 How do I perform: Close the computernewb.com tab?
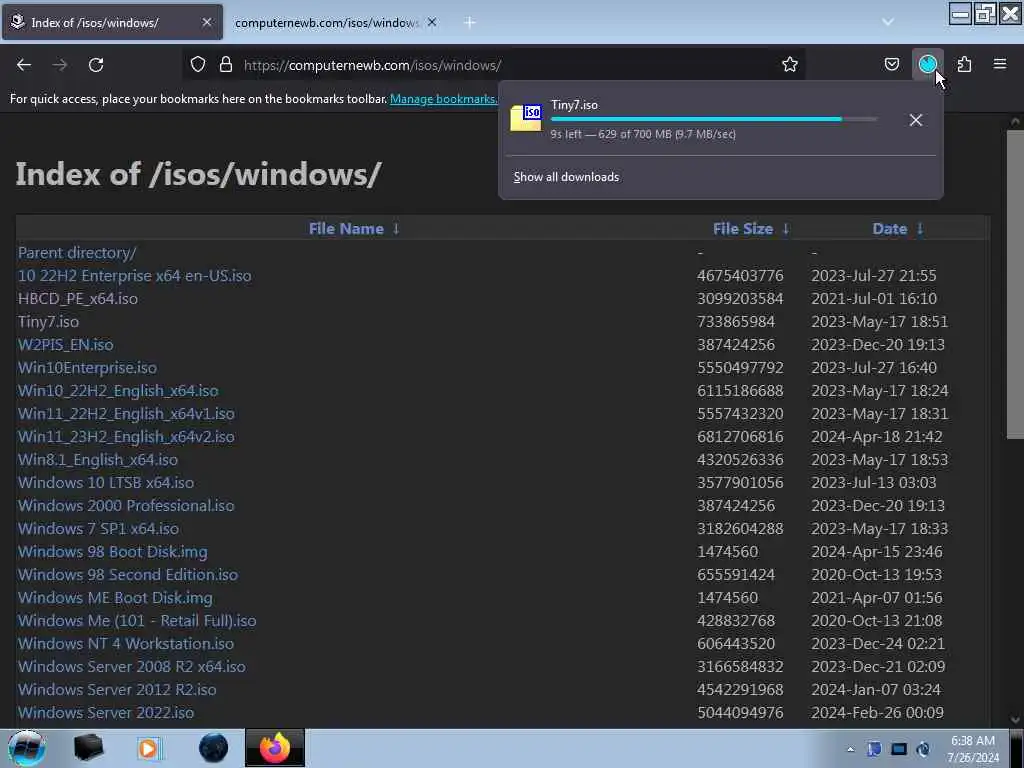432,22
